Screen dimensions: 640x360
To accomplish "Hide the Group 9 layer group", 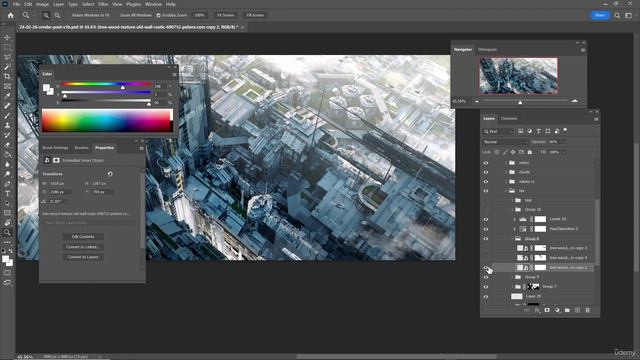I will point(486,277).
